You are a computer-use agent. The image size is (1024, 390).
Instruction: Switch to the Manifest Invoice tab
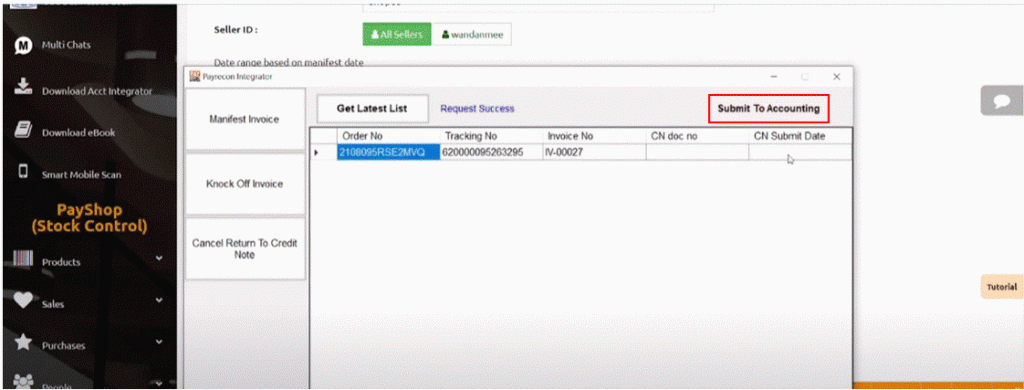[245, 120]
